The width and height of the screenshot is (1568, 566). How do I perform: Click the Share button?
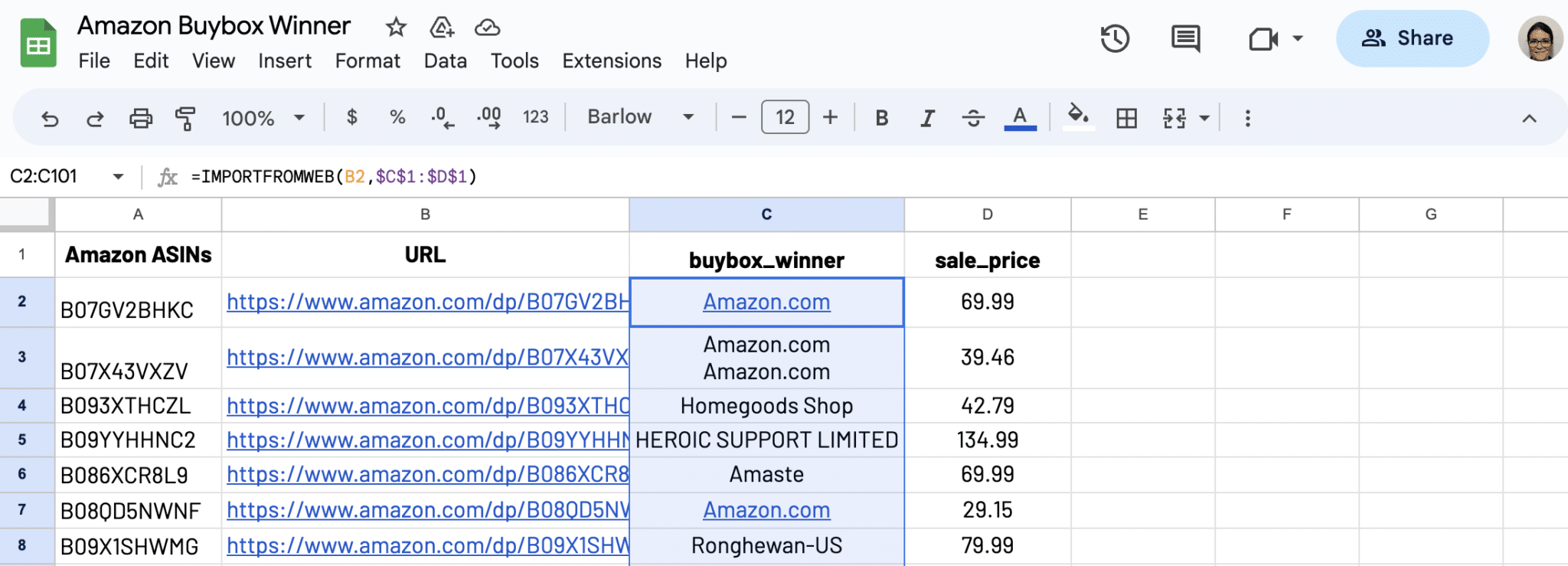point(1412,38)
